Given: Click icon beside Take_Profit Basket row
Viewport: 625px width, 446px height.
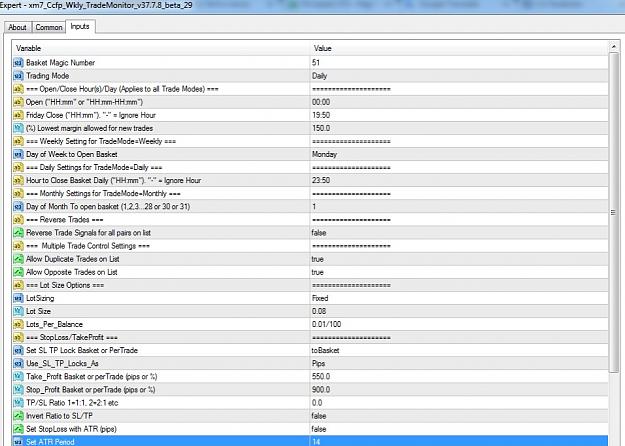Looking at the screenshot, I should point(18,377).
